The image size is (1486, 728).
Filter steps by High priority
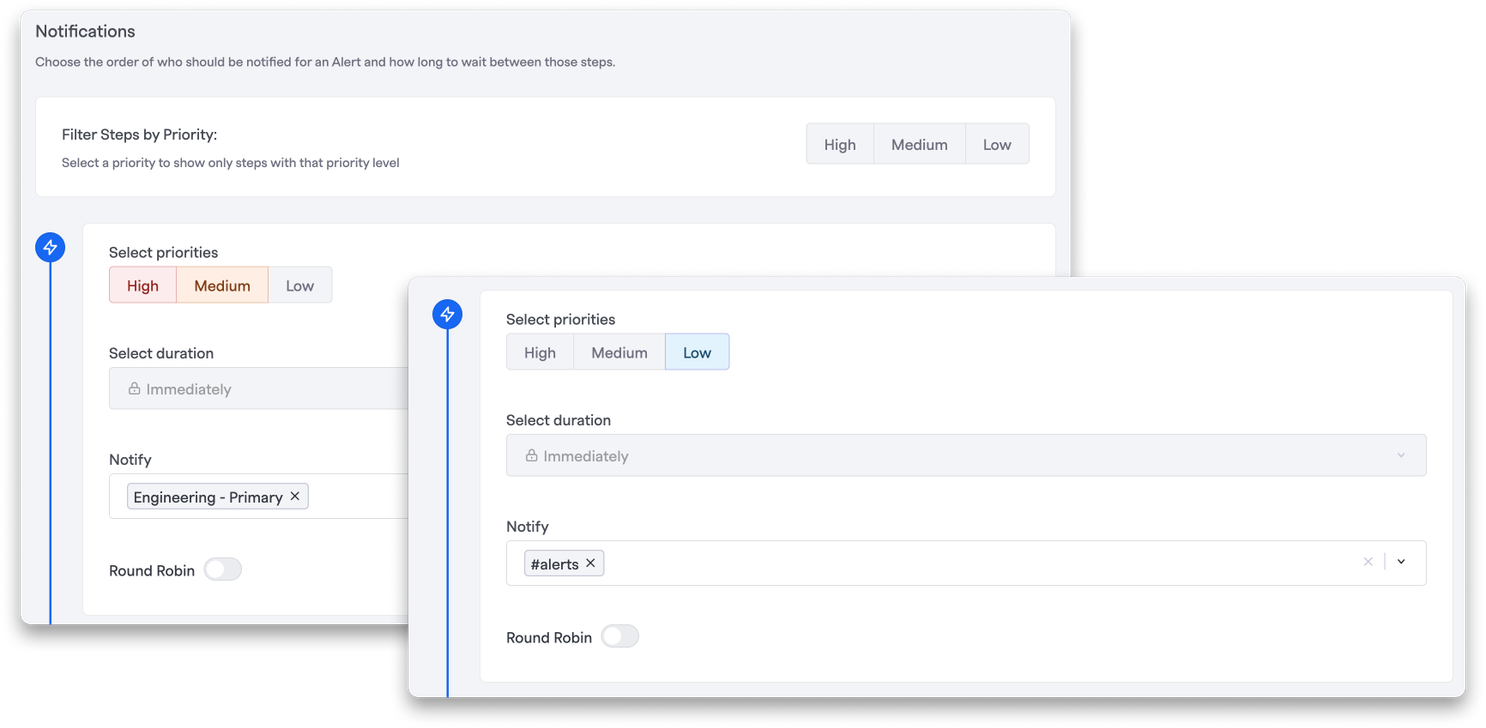840,144
